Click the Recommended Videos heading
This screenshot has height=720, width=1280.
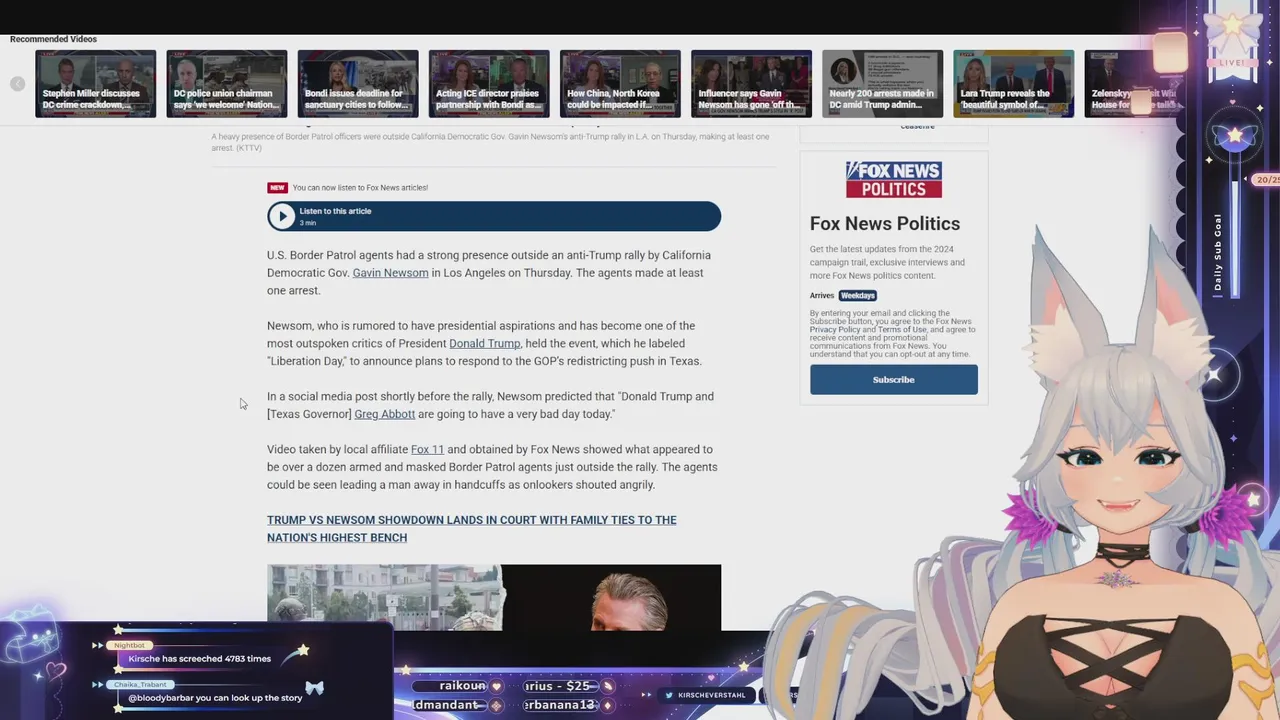point(53,40)
